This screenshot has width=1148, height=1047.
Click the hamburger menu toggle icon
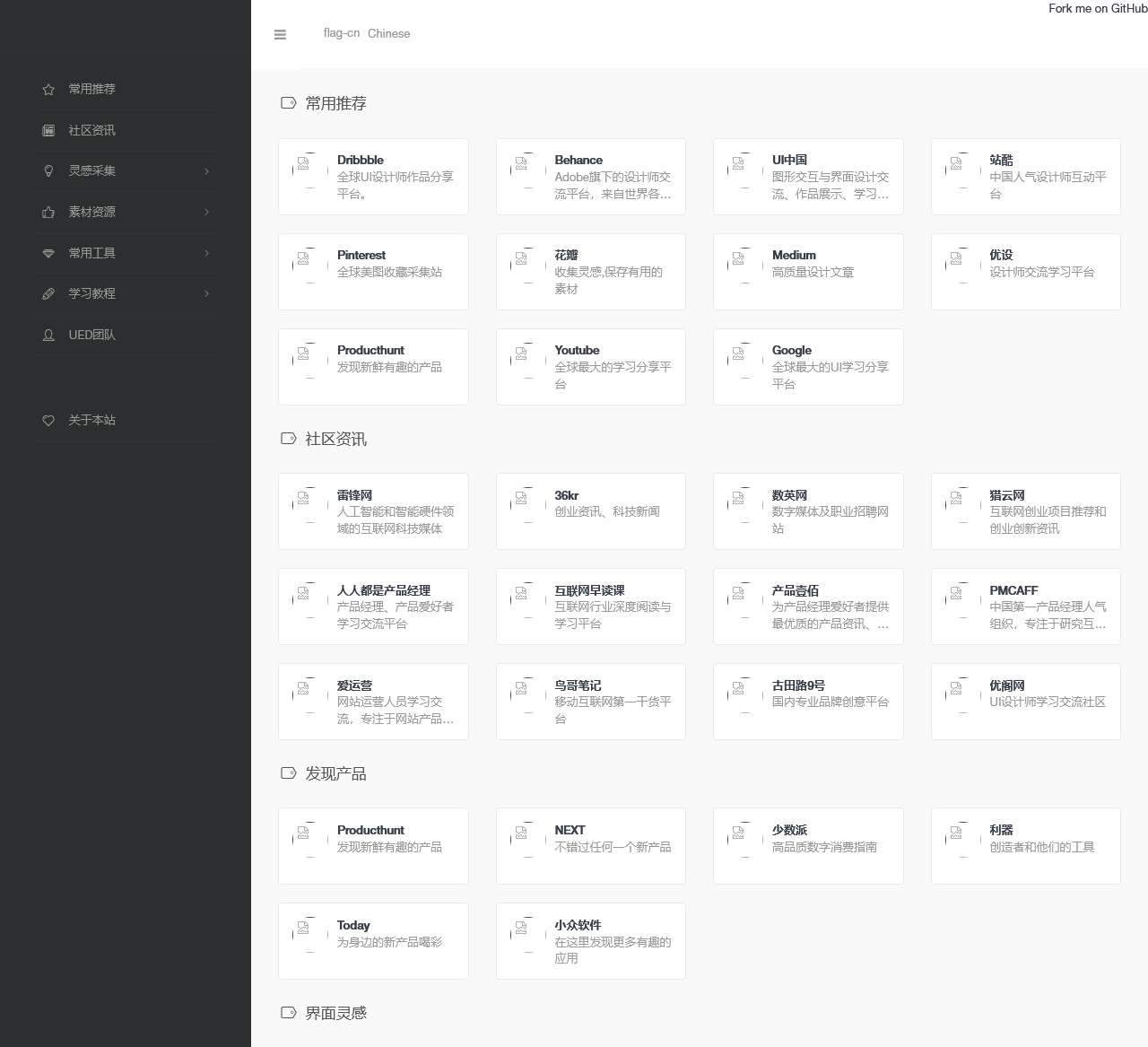tap(280, 35)
